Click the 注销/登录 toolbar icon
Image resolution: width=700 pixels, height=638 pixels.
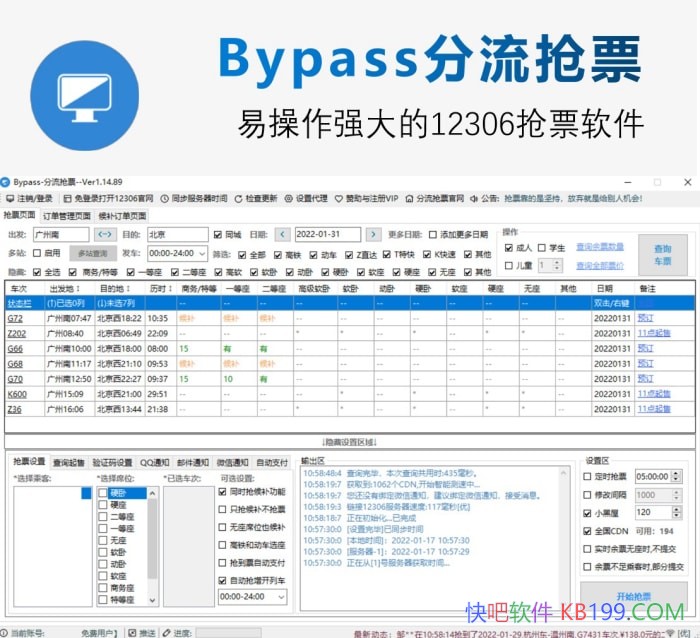tap(30, 198)
